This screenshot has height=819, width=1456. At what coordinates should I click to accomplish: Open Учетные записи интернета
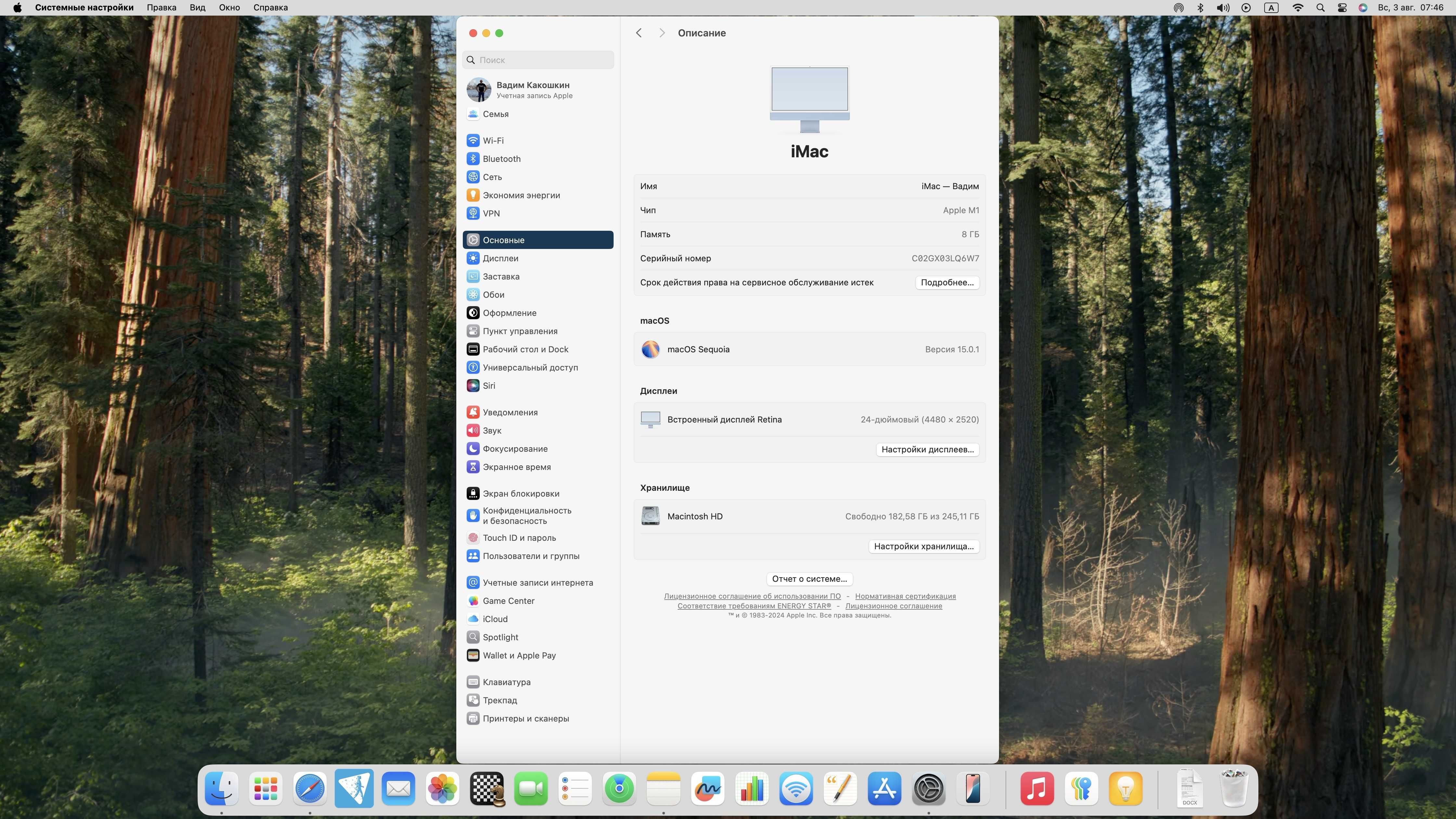tap(538, 582)
